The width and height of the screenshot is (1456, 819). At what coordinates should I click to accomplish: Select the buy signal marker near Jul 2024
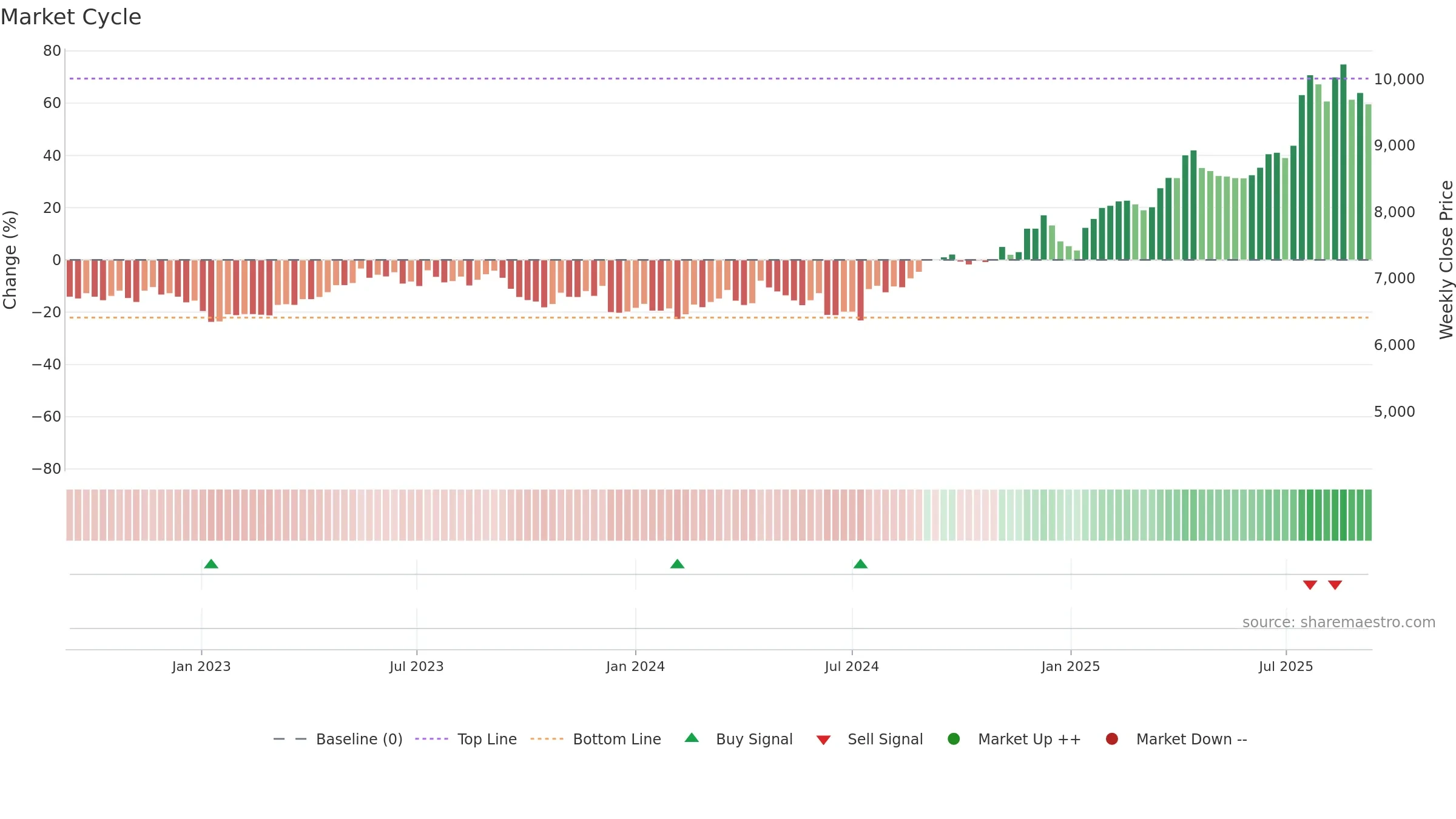pos(860,564)
